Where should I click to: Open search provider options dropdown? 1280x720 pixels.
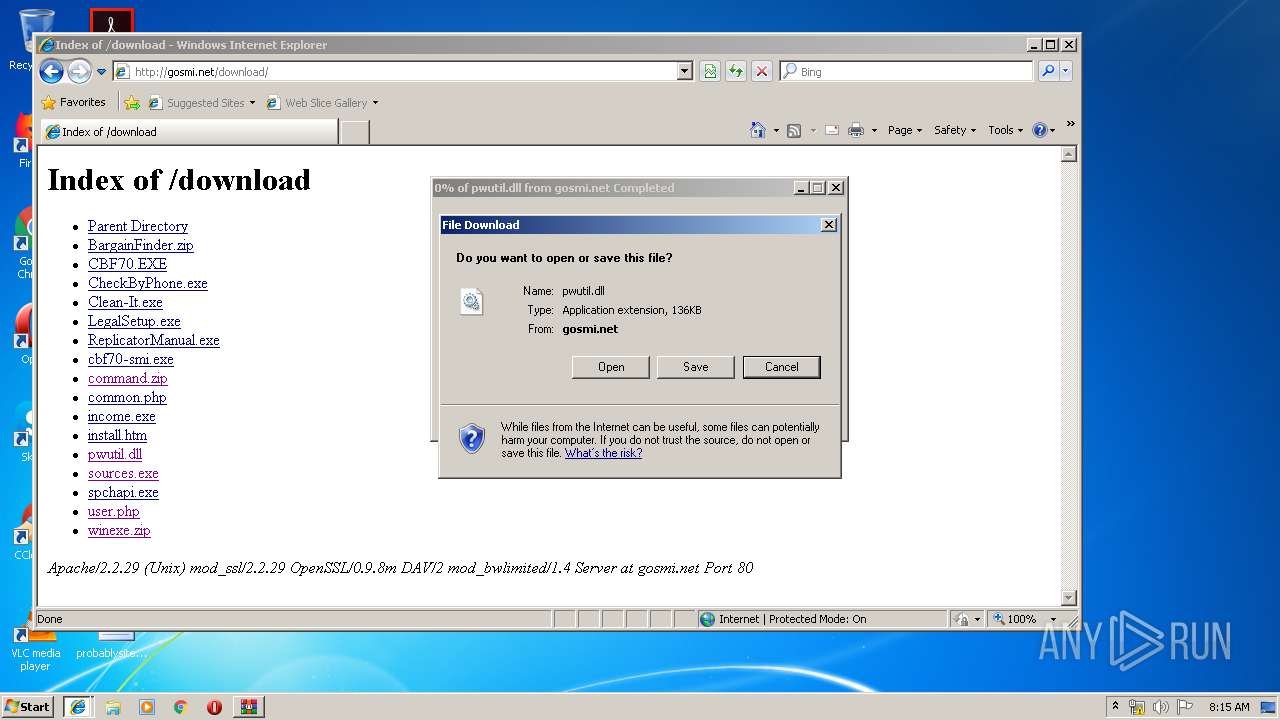click(1065, 71)
